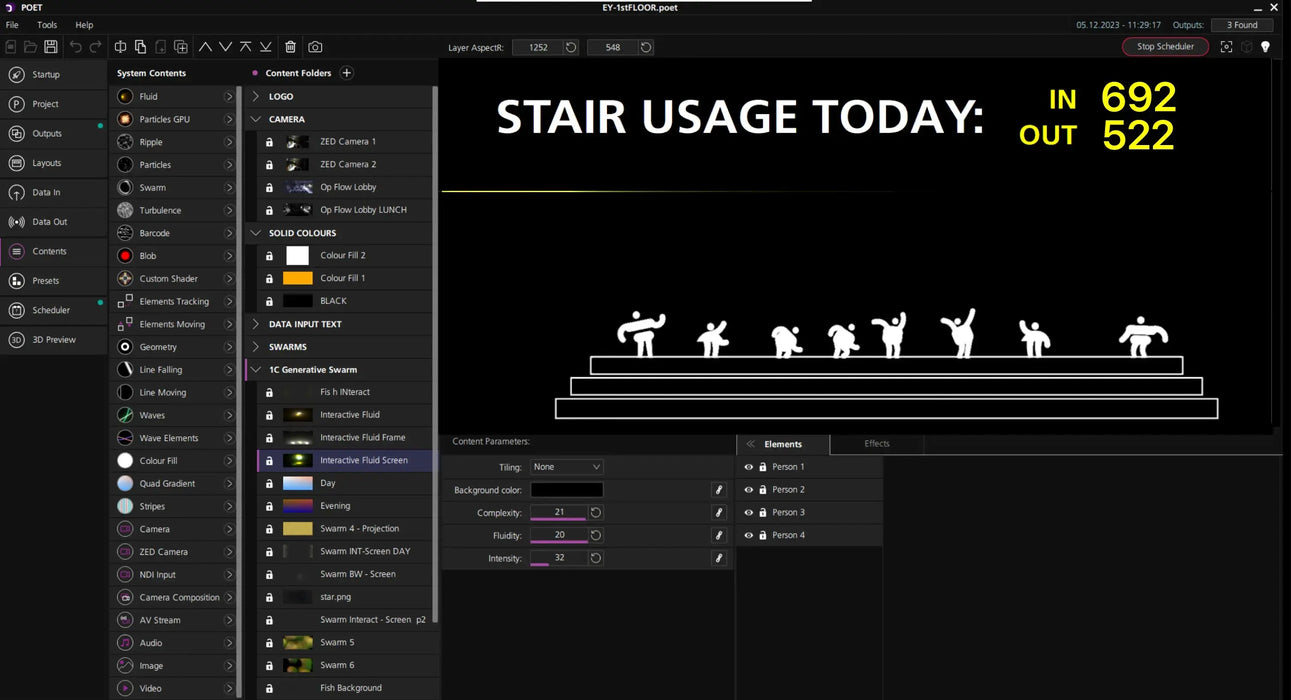Click the camera snapshot icon in toolbar
The width and height of the screenshot is (1291, 700).
coord(315,47)
